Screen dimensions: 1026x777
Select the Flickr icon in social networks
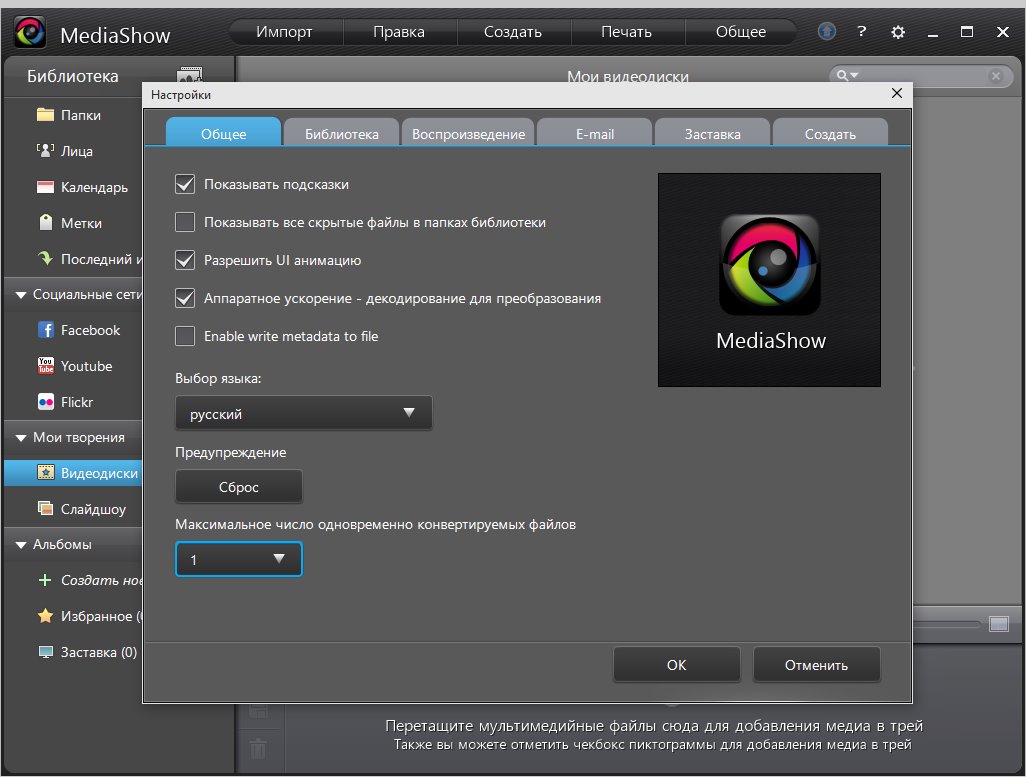pyautogui.click(x=45, y=402)
